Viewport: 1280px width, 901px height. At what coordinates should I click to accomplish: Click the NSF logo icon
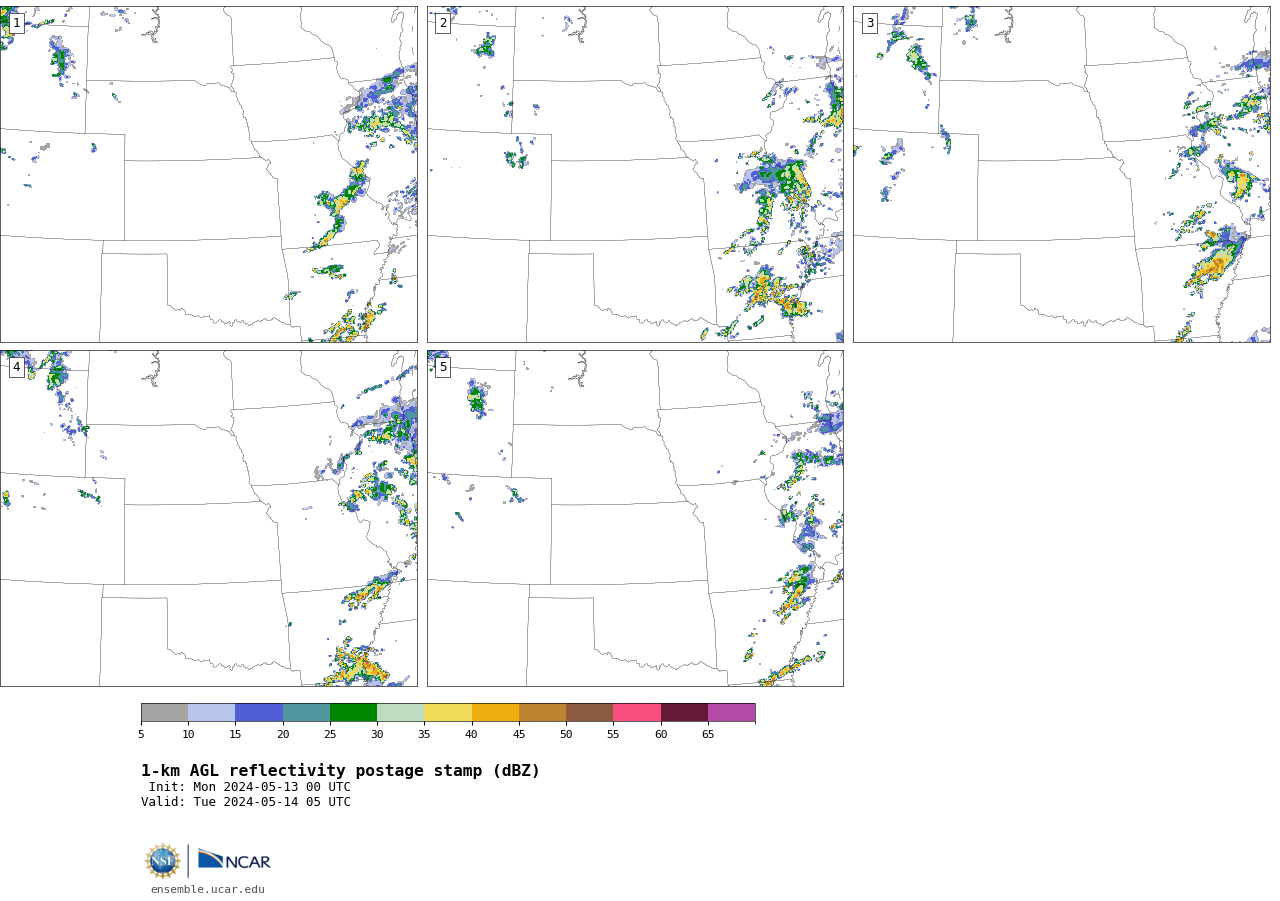pyautogui.click(x=163, y=861)
